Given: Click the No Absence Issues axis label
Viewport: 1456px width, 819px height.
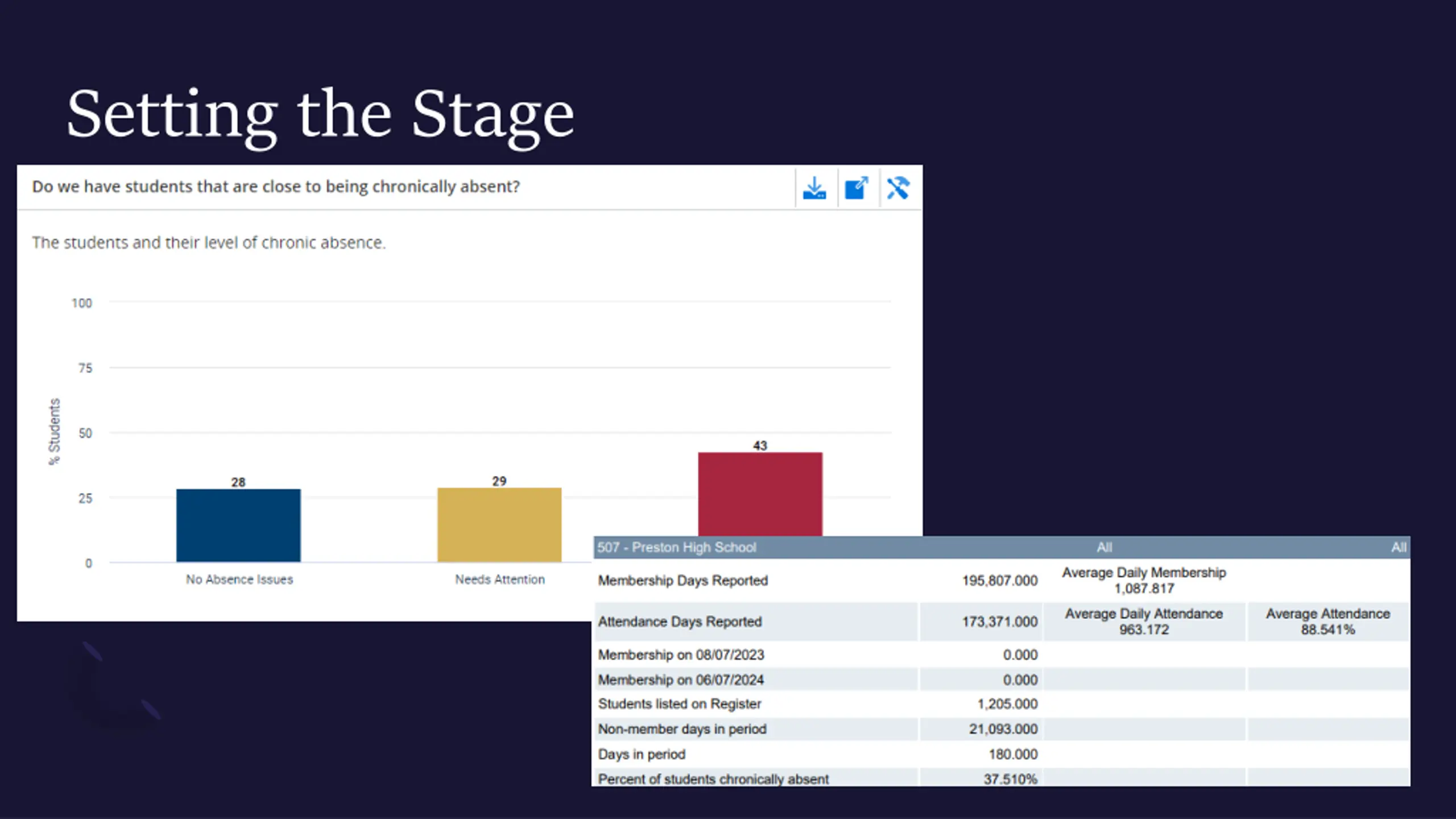Looking at the screenshot, I should pyautogui.click(x=239, y=580).
